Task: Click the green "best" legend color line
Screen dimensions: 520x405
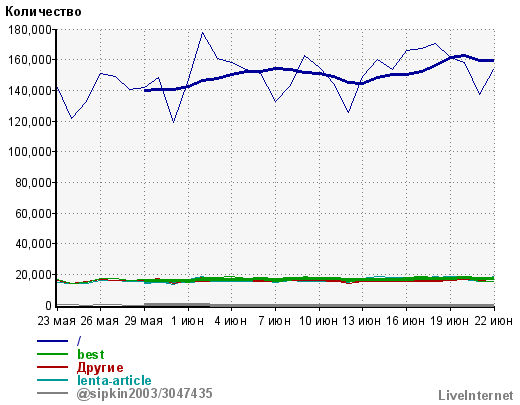Action: (x=52, y=354)
